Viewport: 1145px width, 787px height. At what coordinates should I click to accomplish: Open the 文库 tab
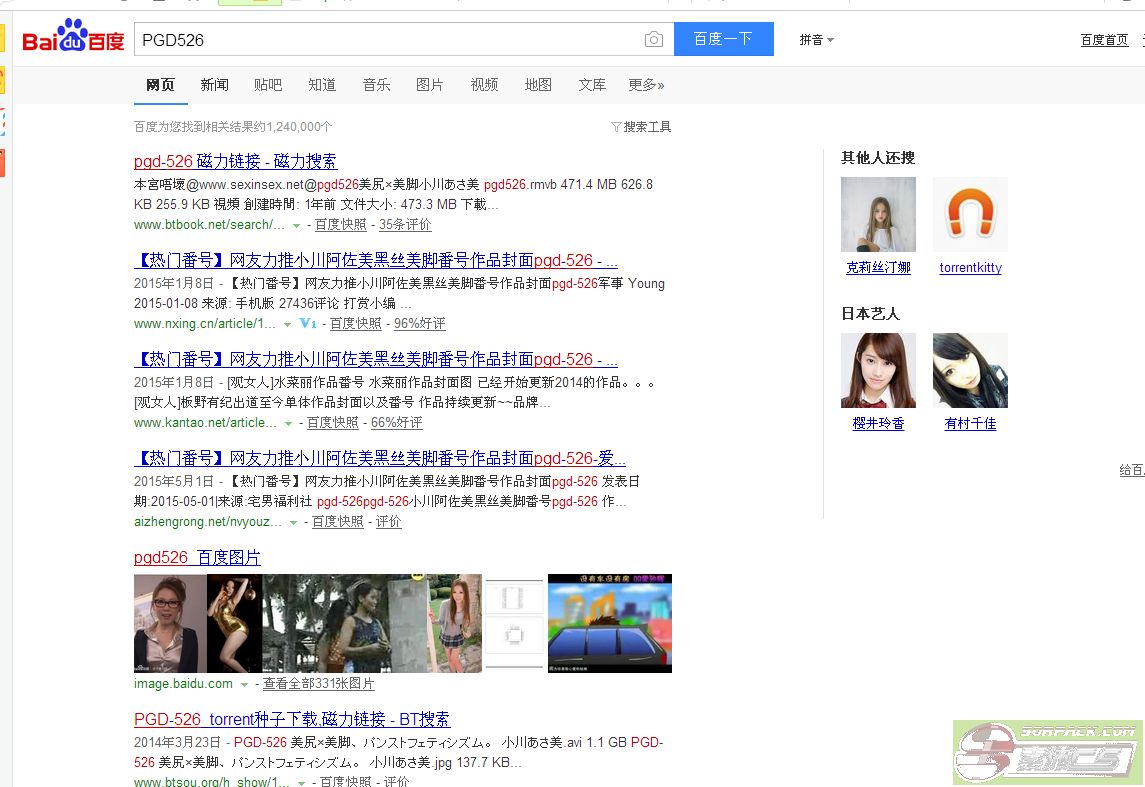pos(592,85)
